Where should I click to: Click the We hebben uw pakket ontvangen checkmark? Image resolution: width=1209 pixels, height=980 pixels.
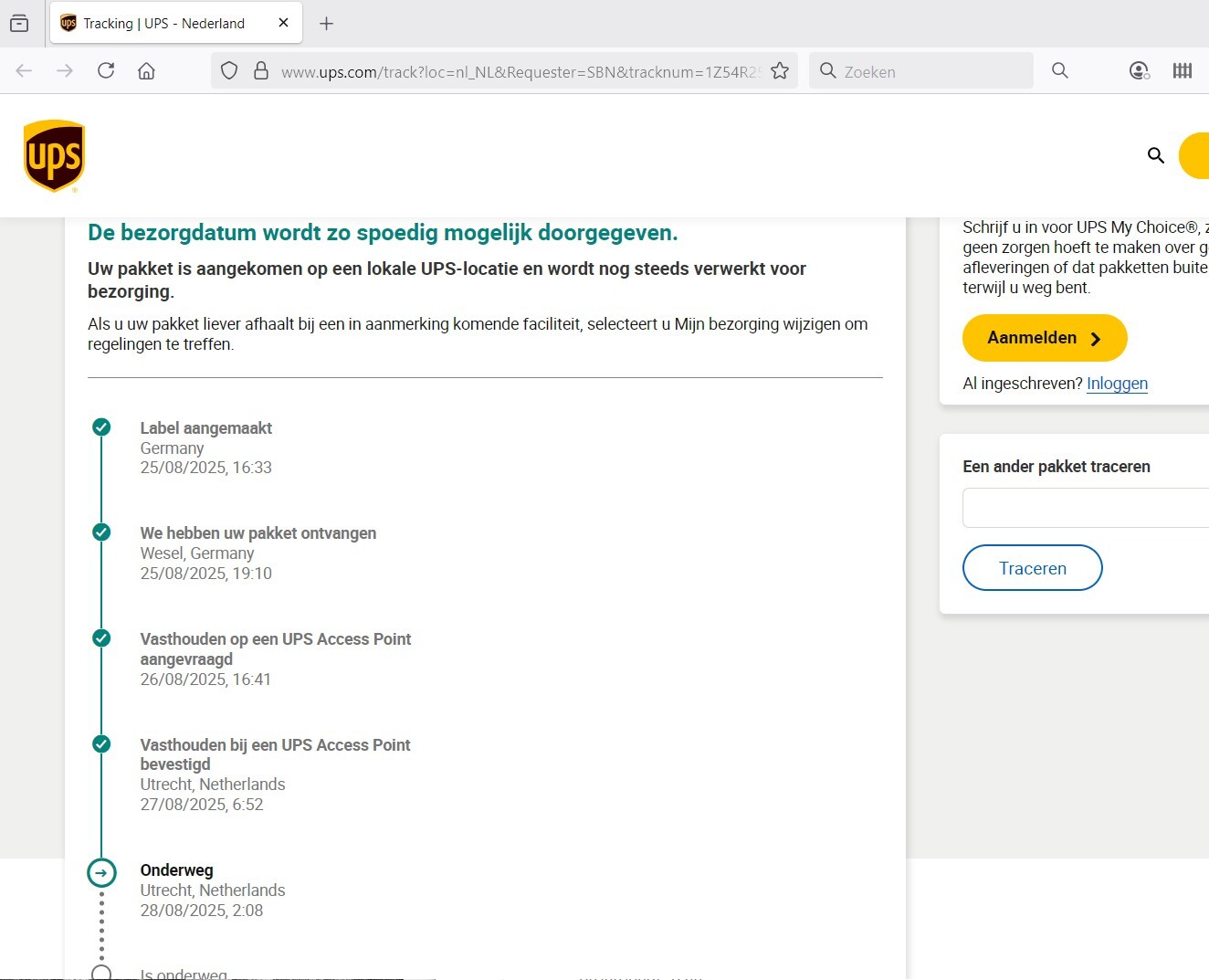coord(101,532)
